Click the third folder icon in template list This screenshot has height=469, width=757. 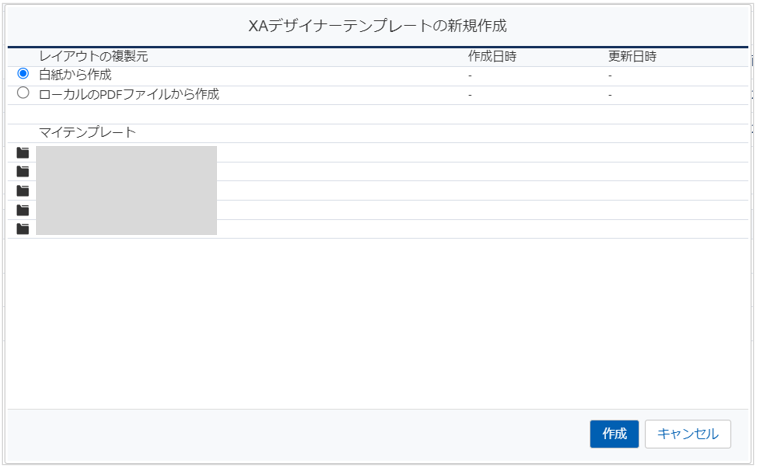23,191
